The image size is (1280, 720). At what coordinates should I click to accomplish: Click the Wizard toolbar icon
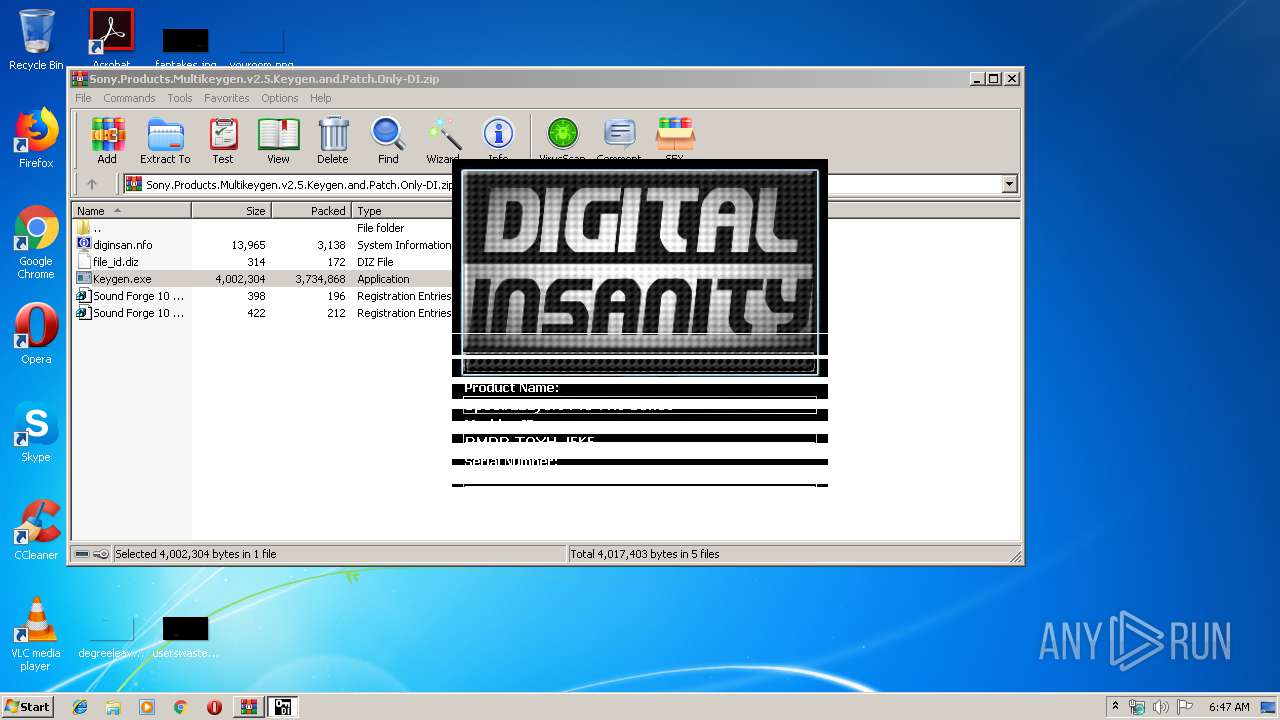point(443,140)
